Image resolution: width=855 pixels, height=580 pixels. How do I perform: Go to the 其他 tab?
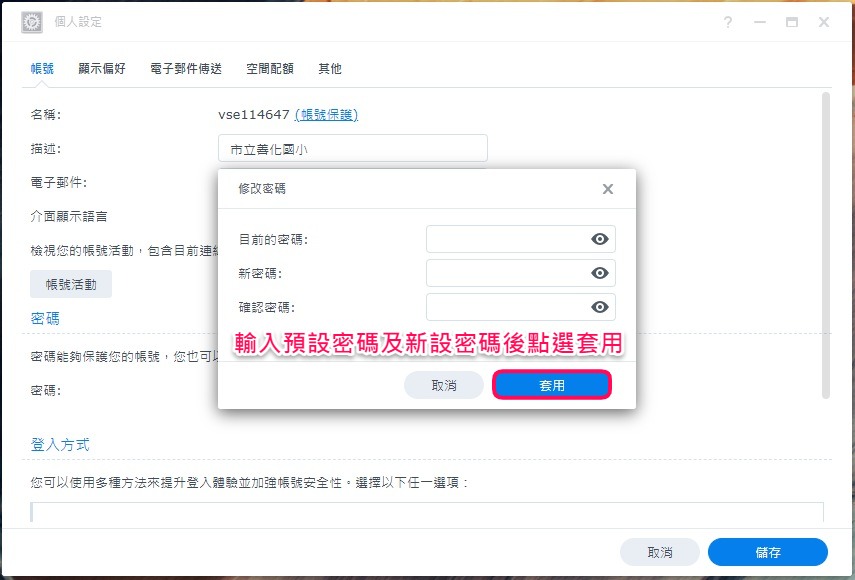pyautogui.click(x=330, y=69)
